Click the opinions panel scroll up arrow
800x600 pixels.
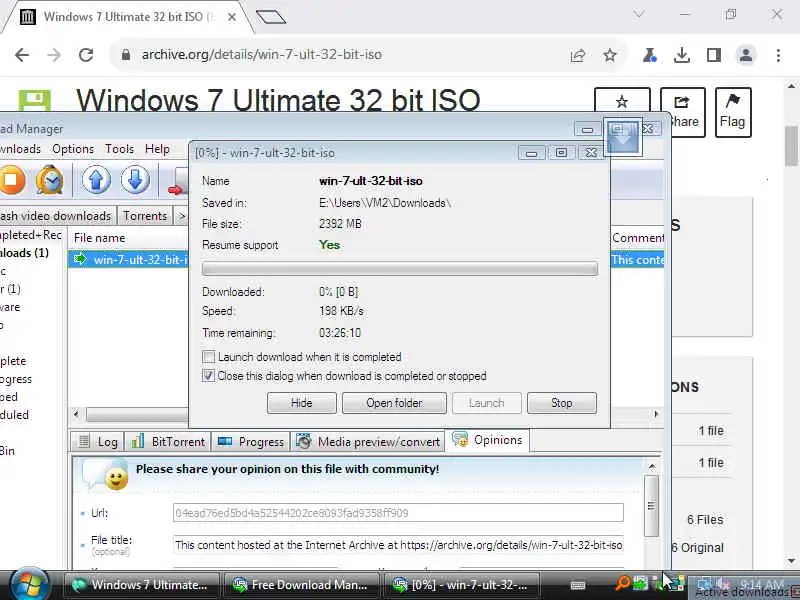pos(652,467)
